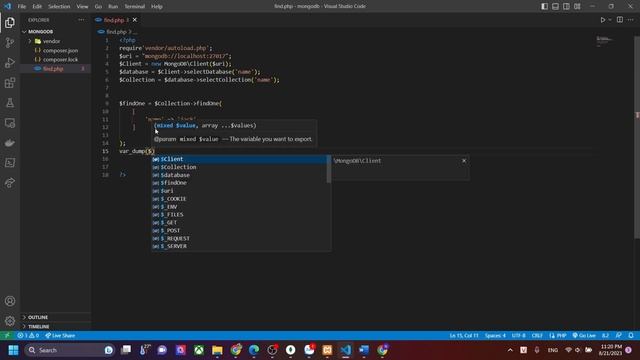Click PHP version 8.2 in status bar
The image size is (640, 360).
[605, 336]
